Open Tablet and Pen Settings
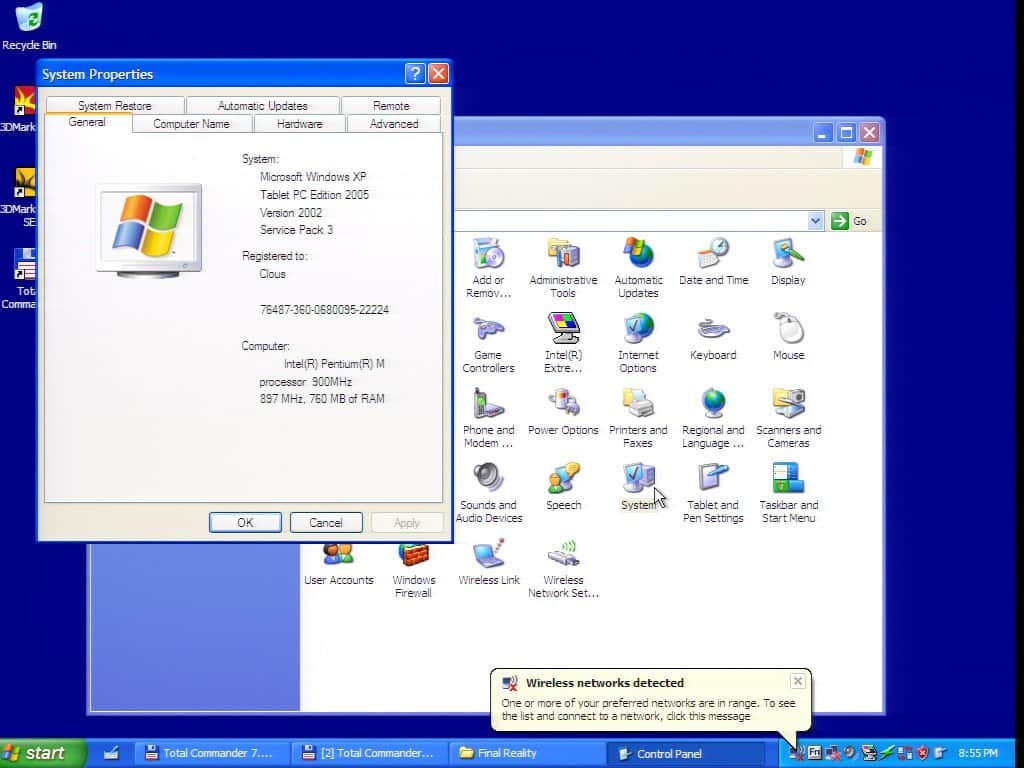This screenshot has height=768, width=1024. click(x=713, y=493)
